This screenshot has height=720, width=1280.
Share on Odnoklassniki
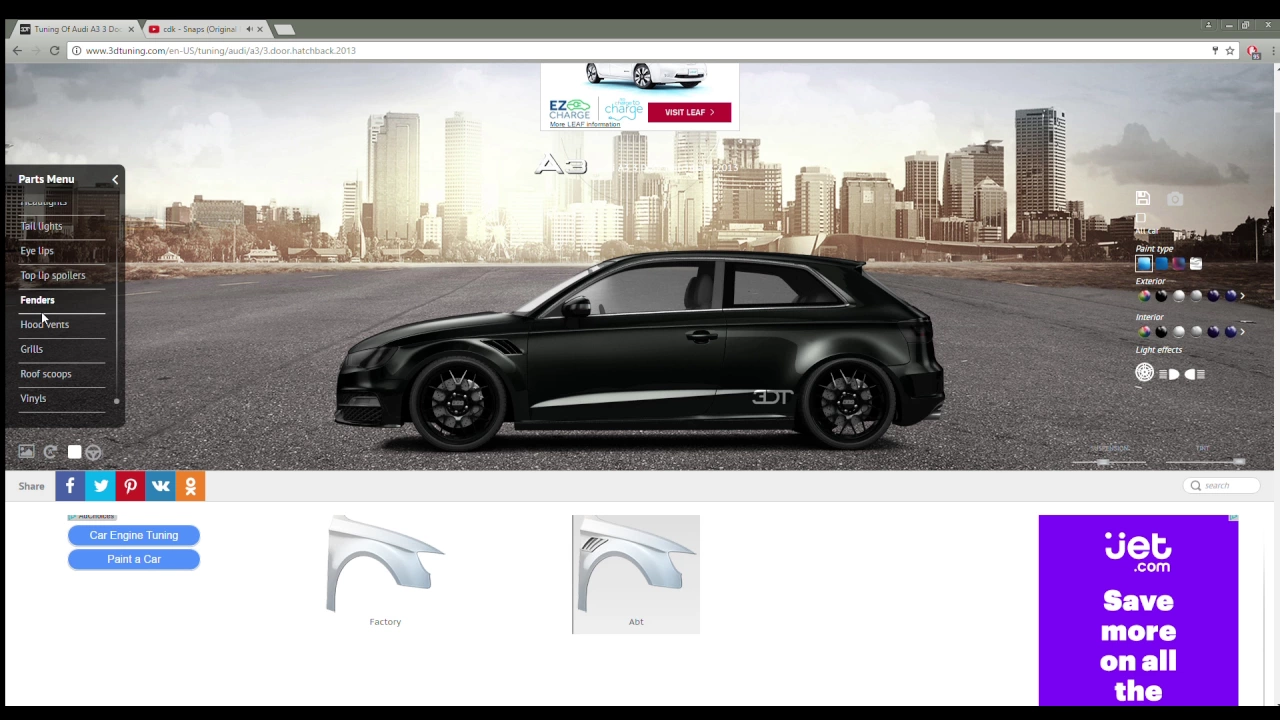(190, 486)
